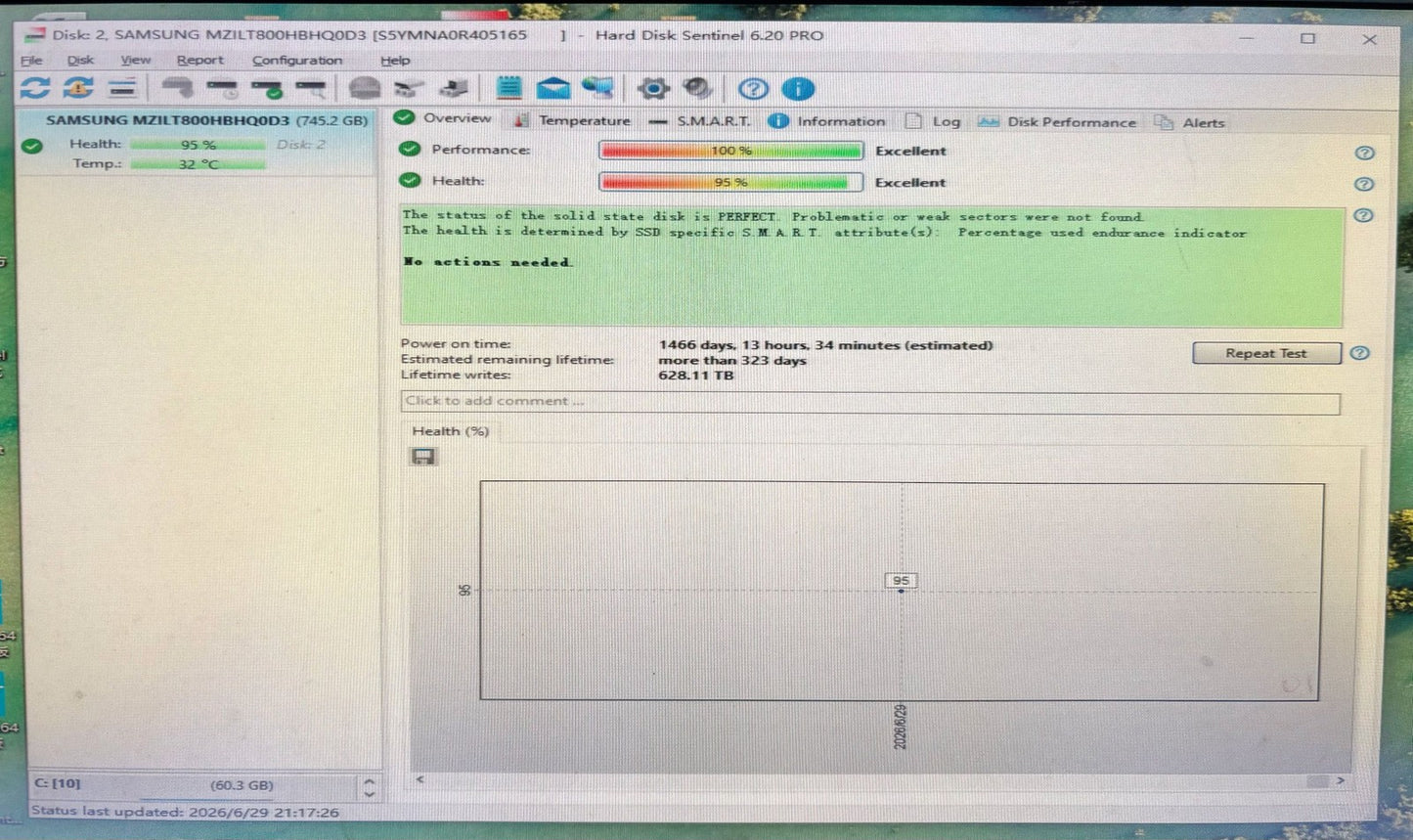The image size is (1413, 840).
Task: Click the blue envelope e-mail icon
Action: click(x=552, y=89)
